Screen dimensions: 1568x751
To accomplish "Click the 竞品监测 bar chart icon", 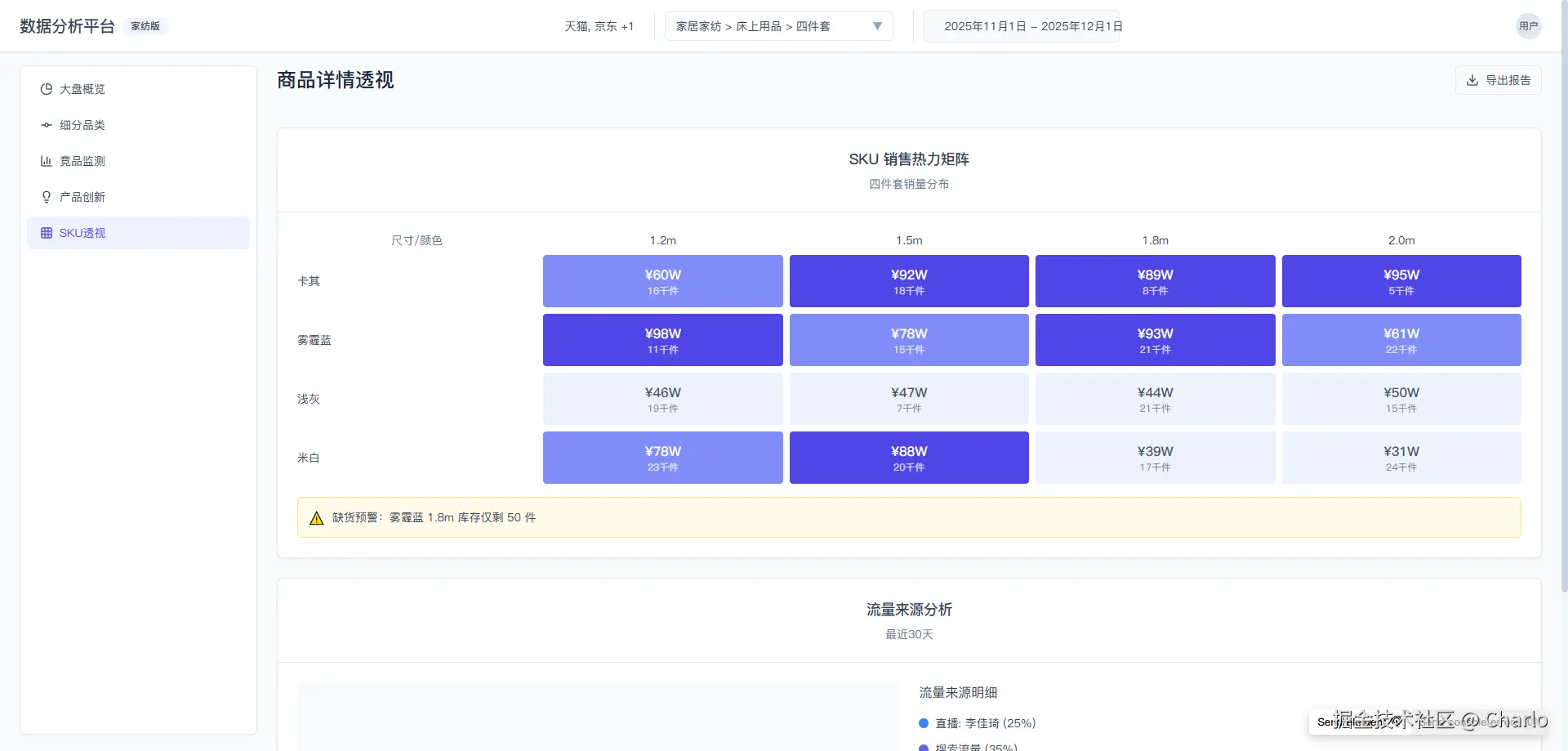I will (x=47, y=161).
